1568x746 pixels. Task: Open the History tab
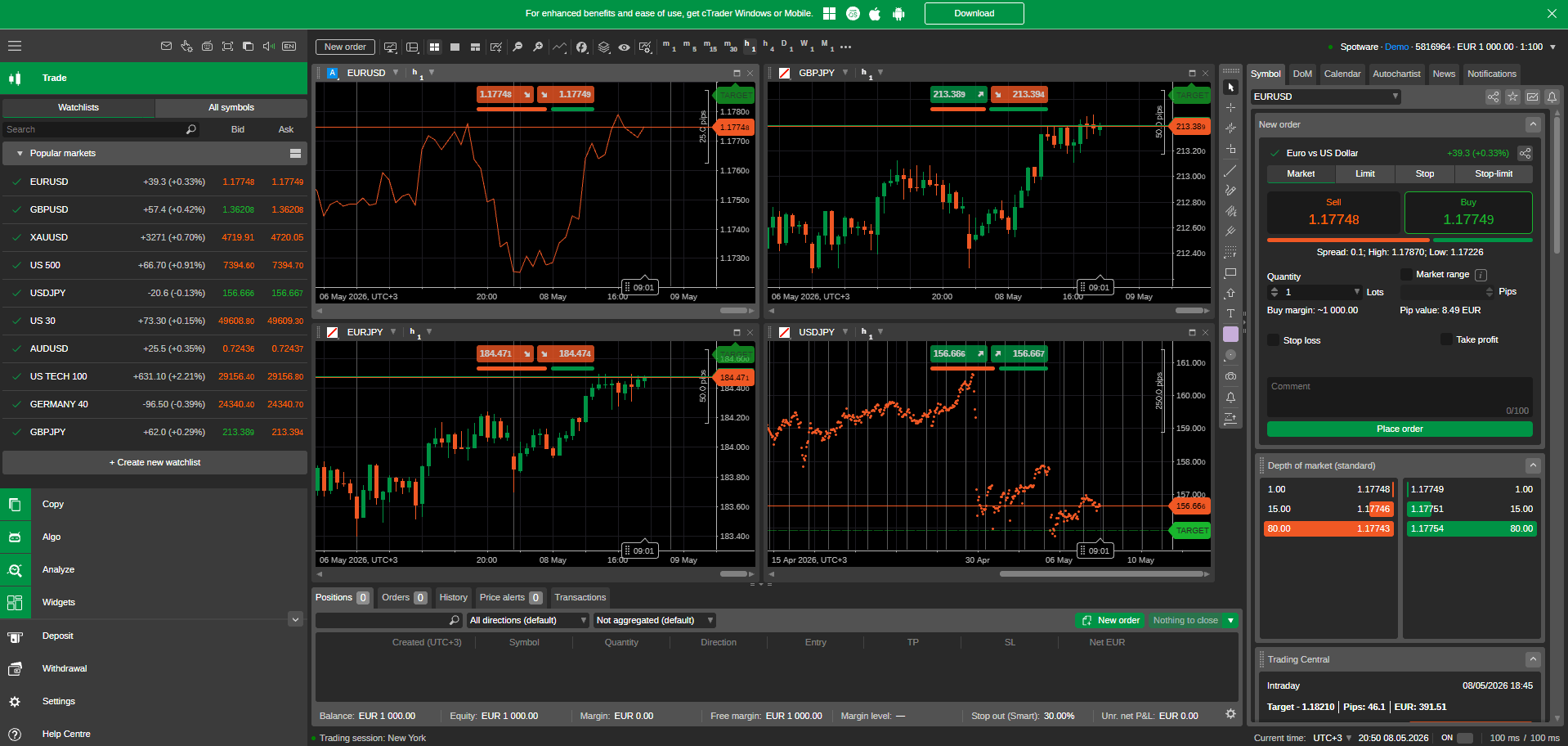(453, 597)
